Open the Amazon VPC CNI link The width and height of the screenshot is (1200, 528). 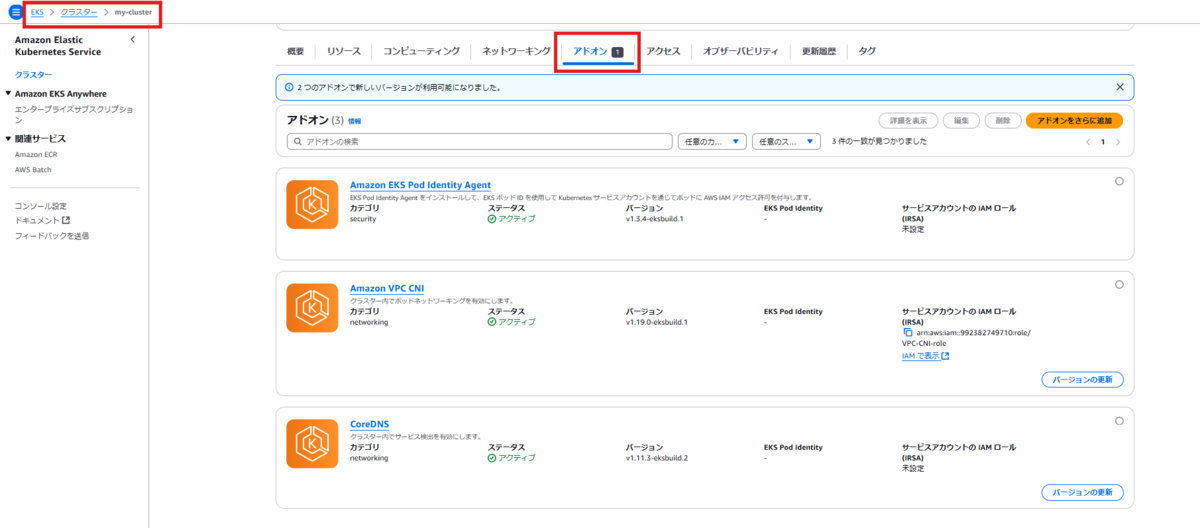pos(387,289)
